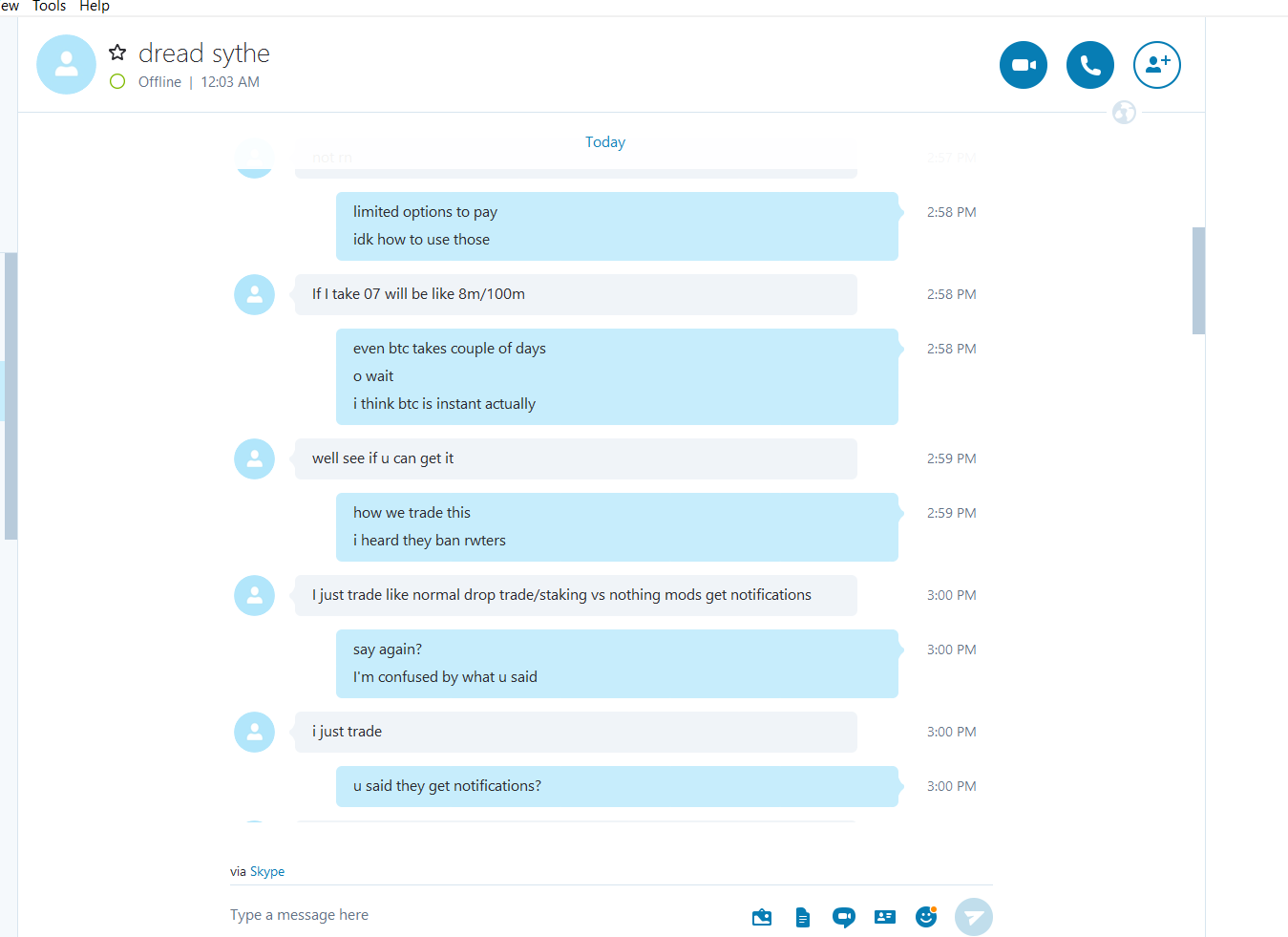The width and height of the screenshot is (1288, 937).
Task: Open the Help menu
Action: tap(94, 7)
